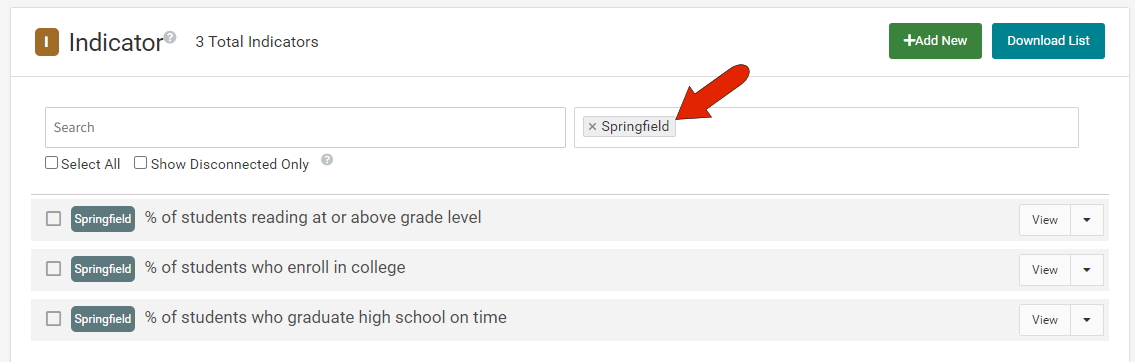Tick checkbox for students reading at grade level

point(54,219)
